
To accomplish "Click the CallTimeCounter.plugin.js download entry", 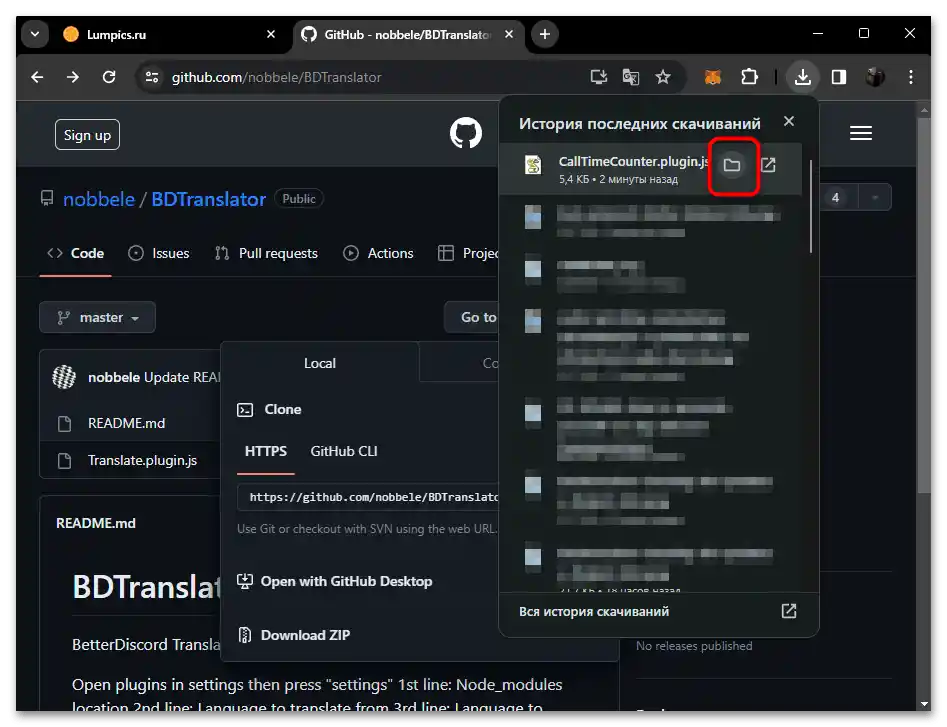I will coord(650,169).
